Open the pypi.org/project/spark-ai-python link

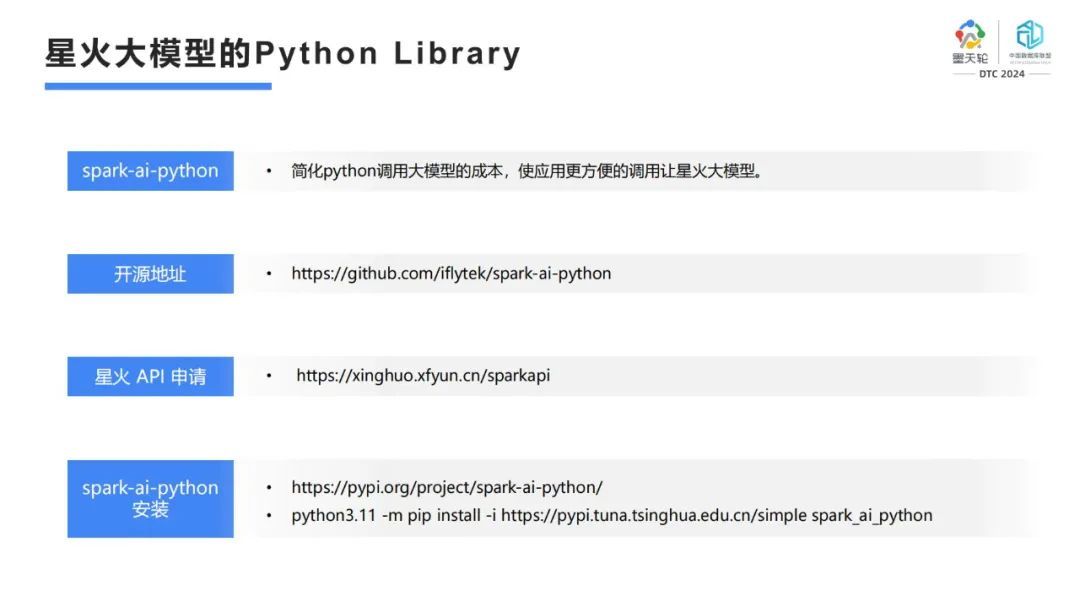coord(447,487)
